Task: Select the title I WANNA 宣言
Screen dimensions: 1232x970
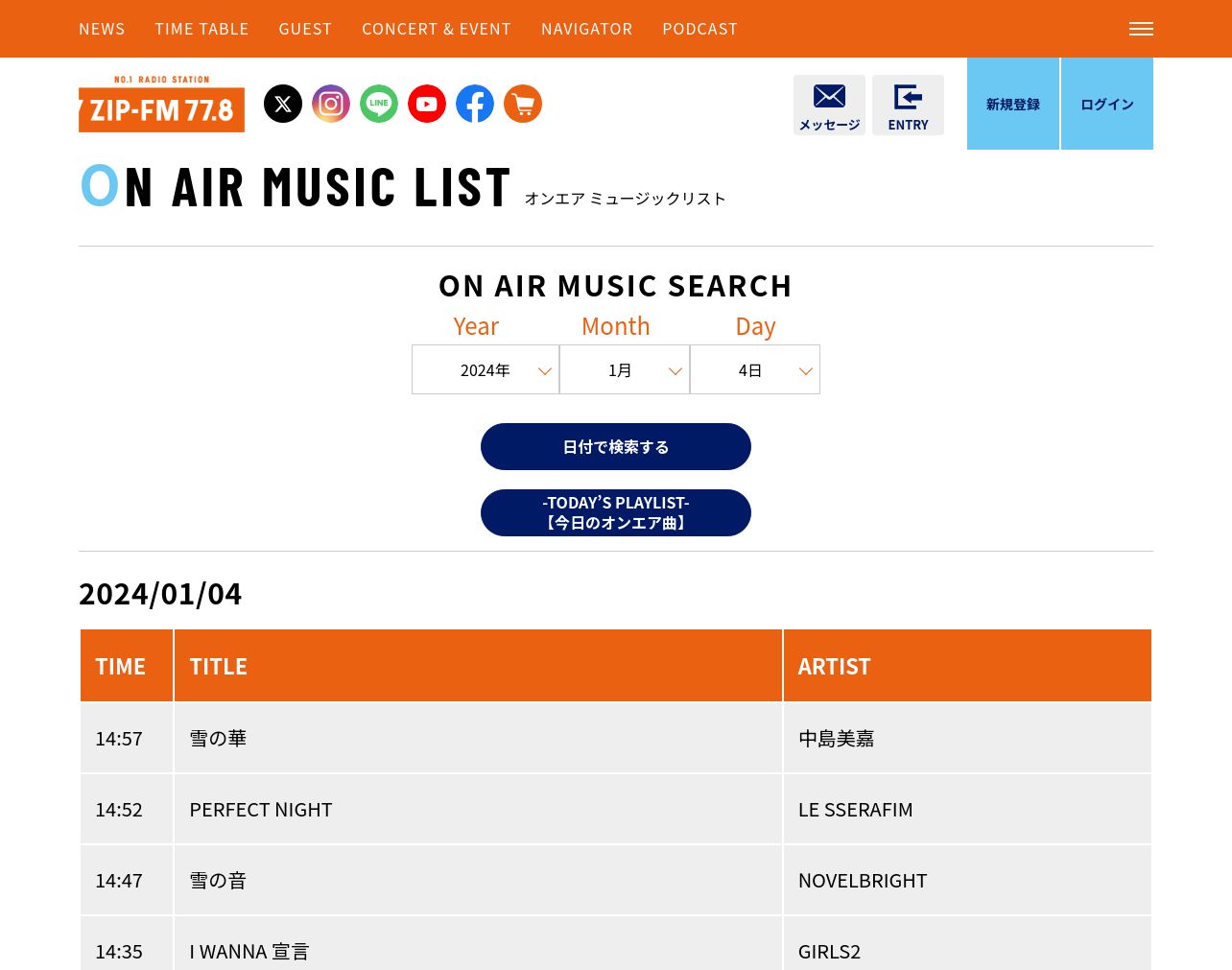Action: coord(249,951)
